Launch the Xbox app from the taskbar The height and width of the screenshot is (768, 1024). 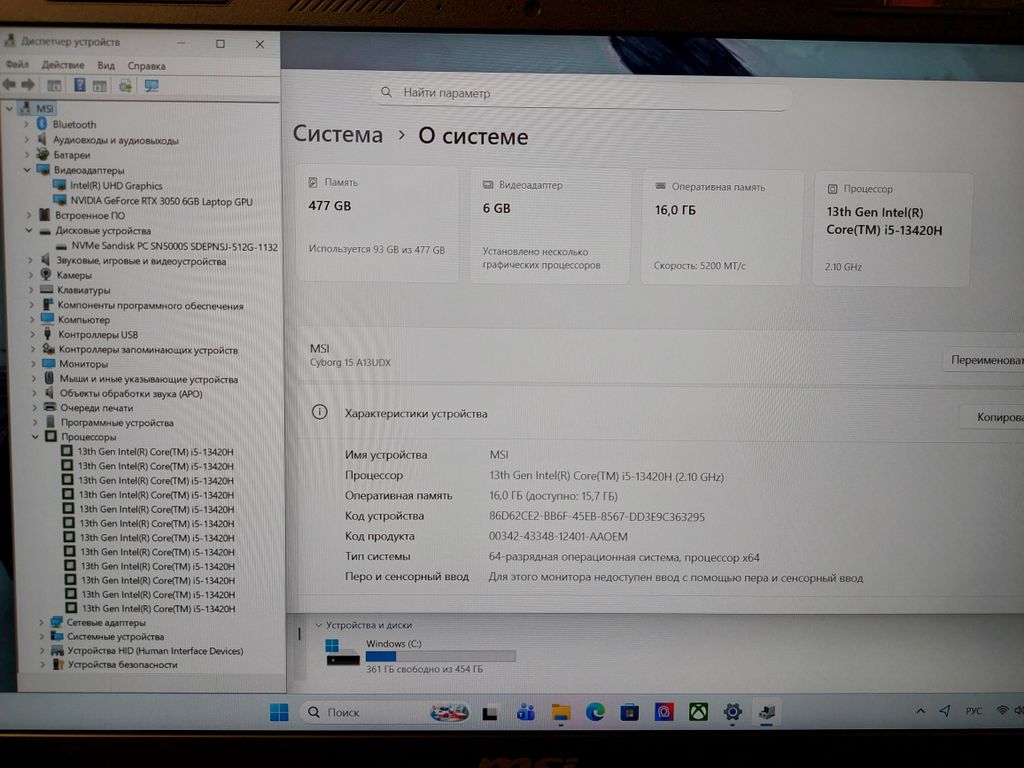pyautogui.click(x=698, y=712)
